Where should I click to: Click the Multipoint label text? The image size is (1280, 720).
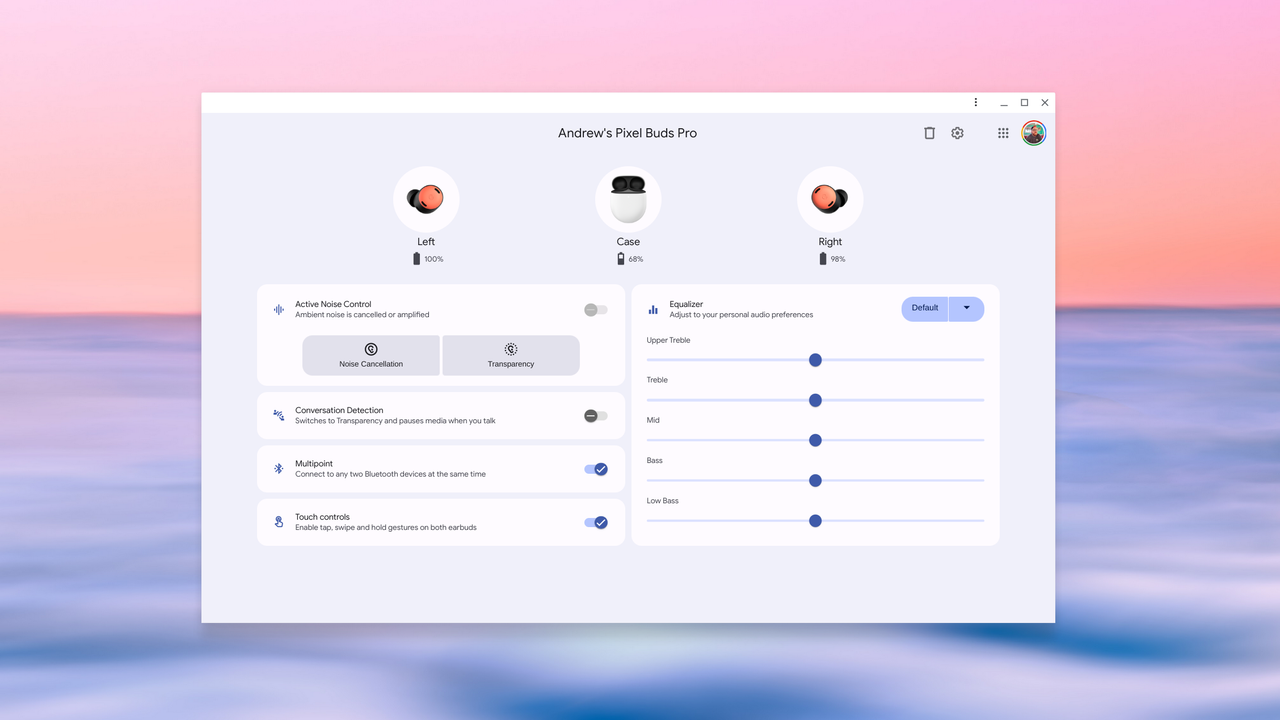pyautogui.click(x=314, y=464)
